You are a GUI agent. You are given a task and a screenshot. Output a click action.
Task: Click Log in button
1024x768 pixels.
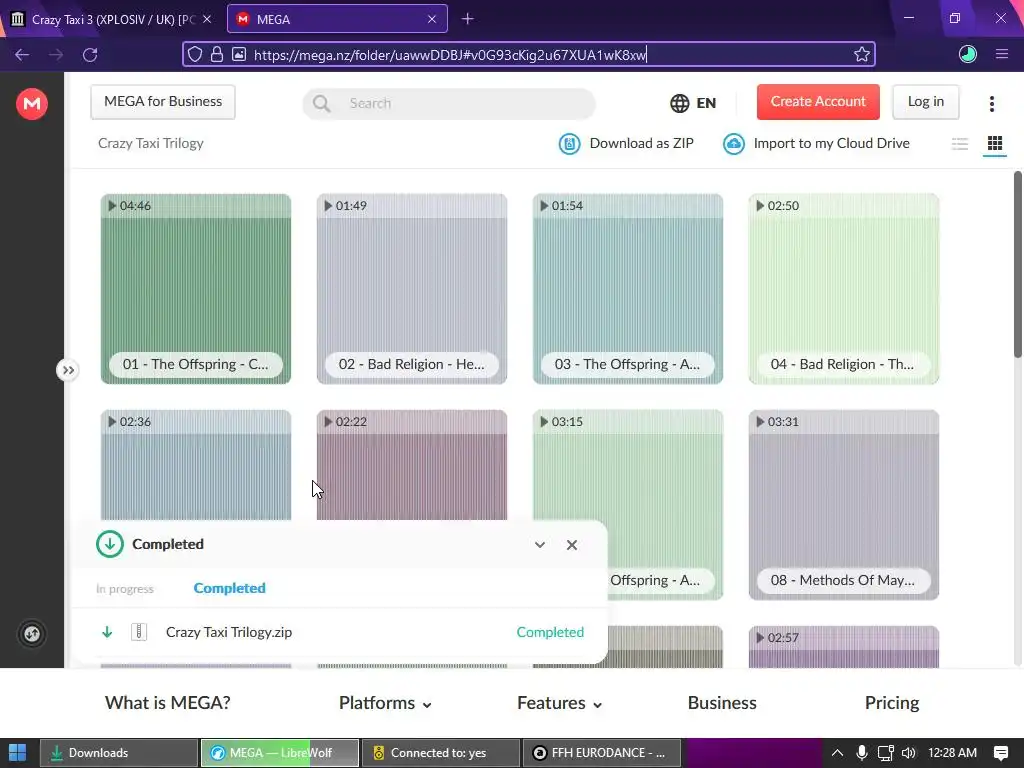click(925, 102)
